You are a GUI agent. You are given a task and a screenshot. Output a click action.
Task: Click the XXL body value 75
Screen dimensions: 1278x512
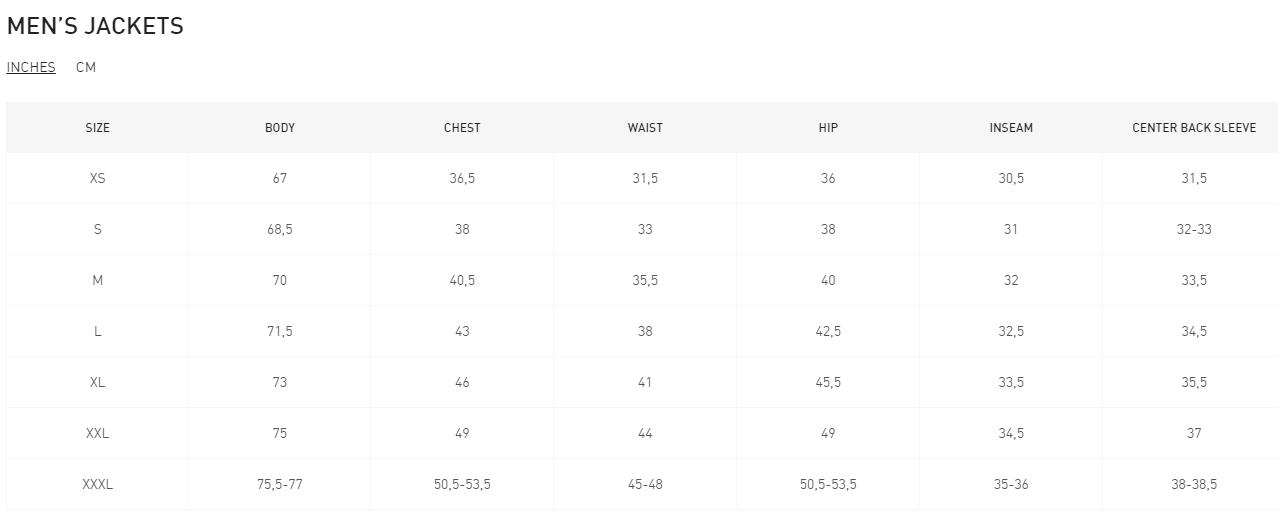coord(280,434)
